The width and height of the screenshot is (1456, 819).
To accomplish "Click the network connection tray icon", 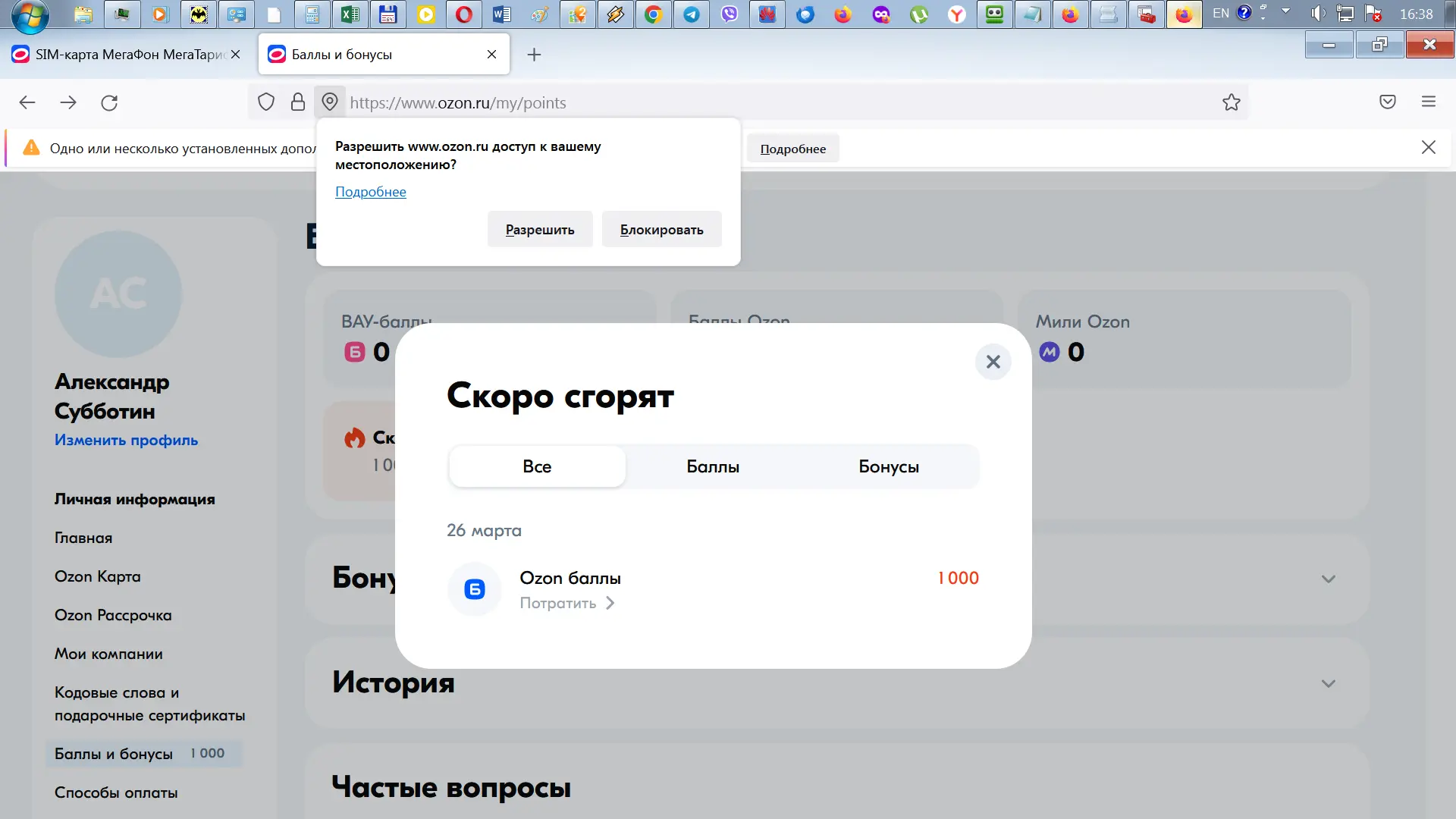I will tap(1345, 14).
